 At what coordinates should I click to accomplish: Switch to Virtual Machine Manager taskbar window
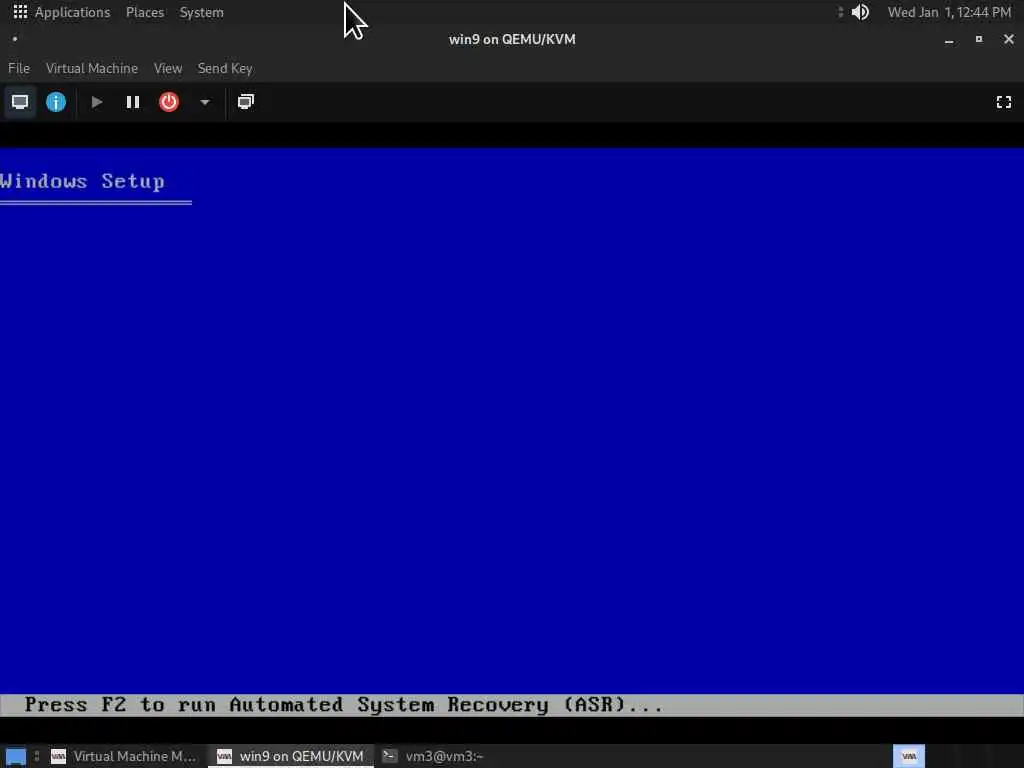(x=124, y=756)
